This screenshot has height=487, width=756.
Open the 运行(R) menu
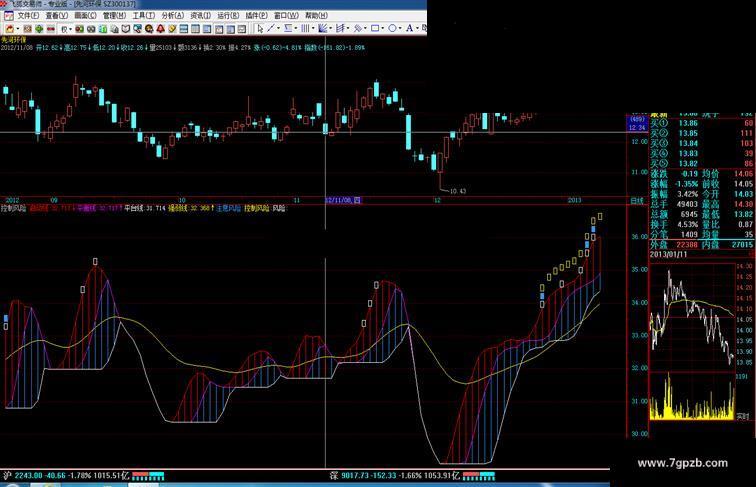tap(228, 15)
